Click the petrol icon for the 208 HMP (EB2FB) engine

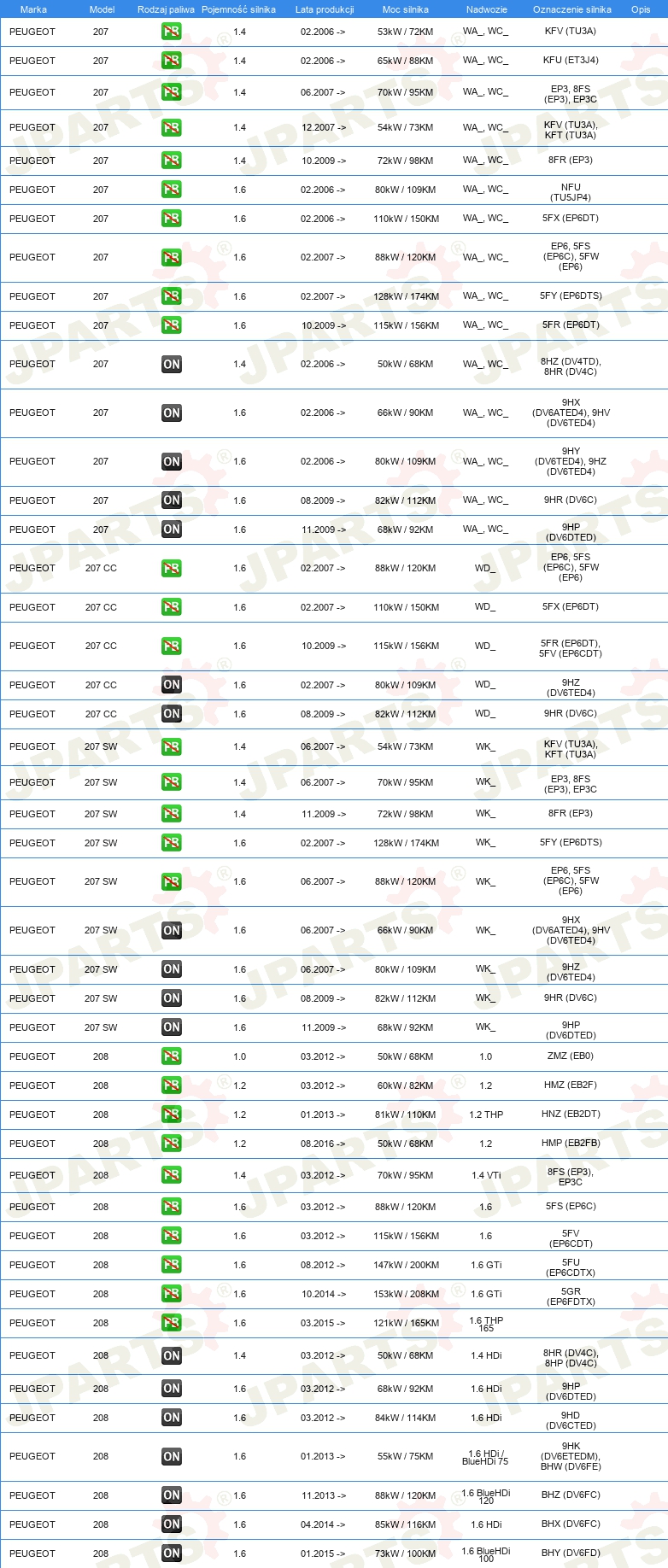172,1144
